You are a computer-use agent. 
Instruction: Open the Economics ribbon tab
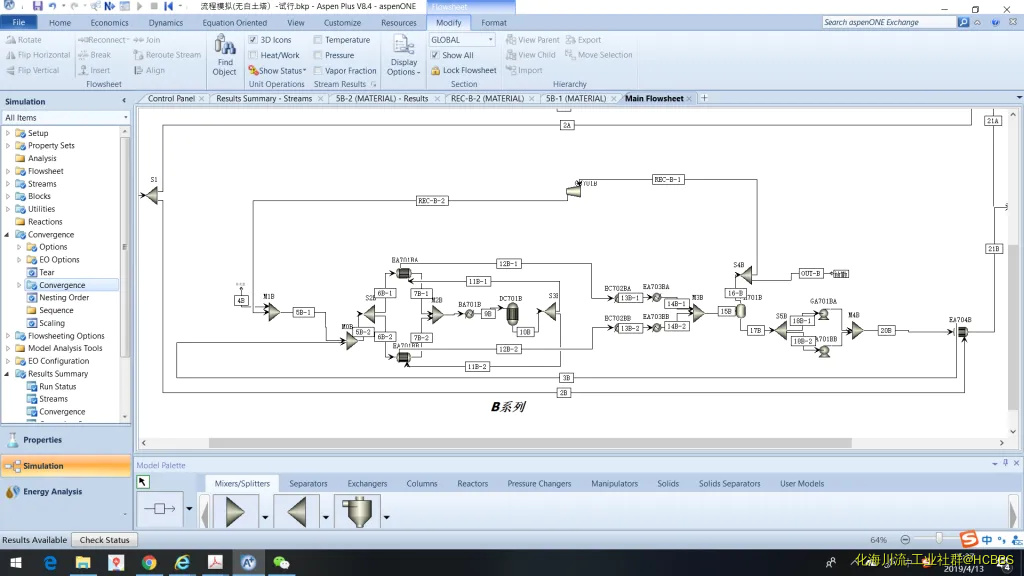pos(109,22)
